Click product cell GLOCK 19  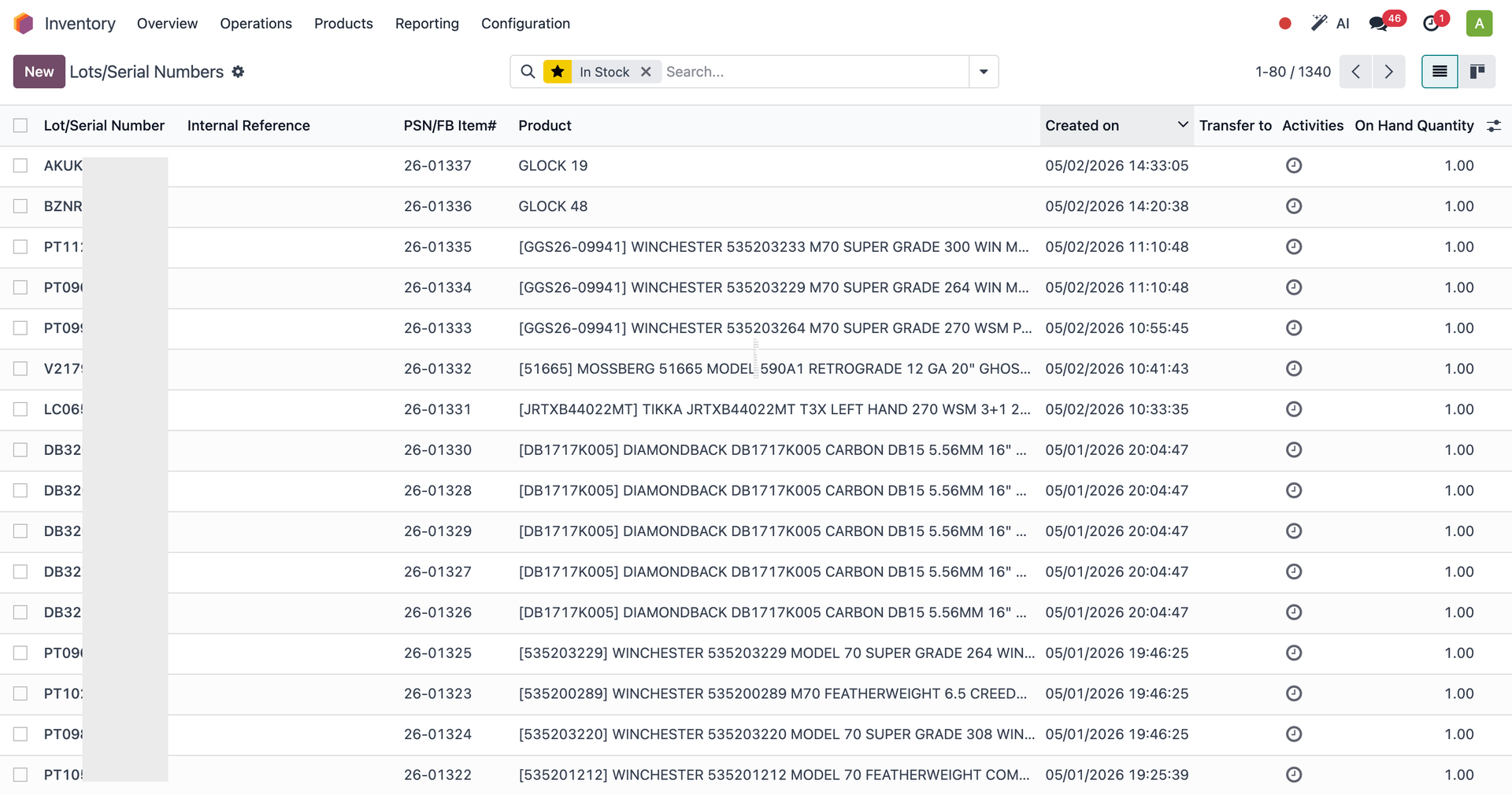click(553, 165)
